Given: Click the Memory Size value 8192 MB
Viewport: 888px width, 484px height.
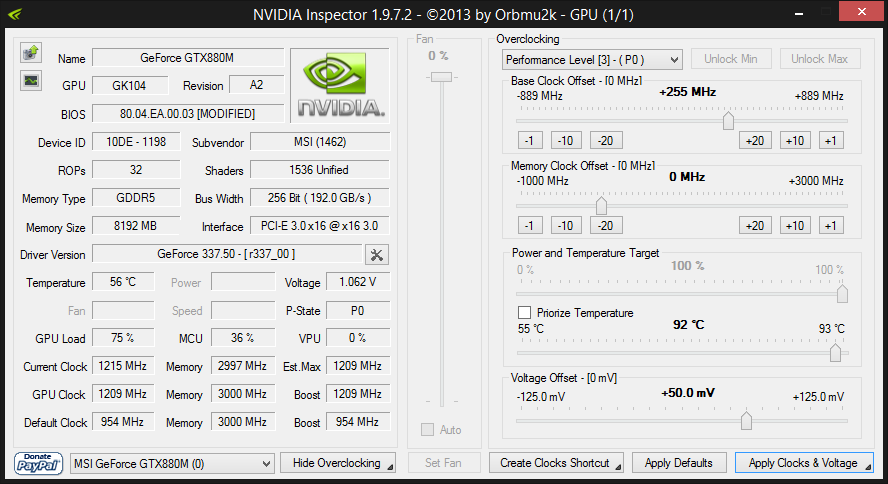Looking at the screenshot, I should 136,226.
